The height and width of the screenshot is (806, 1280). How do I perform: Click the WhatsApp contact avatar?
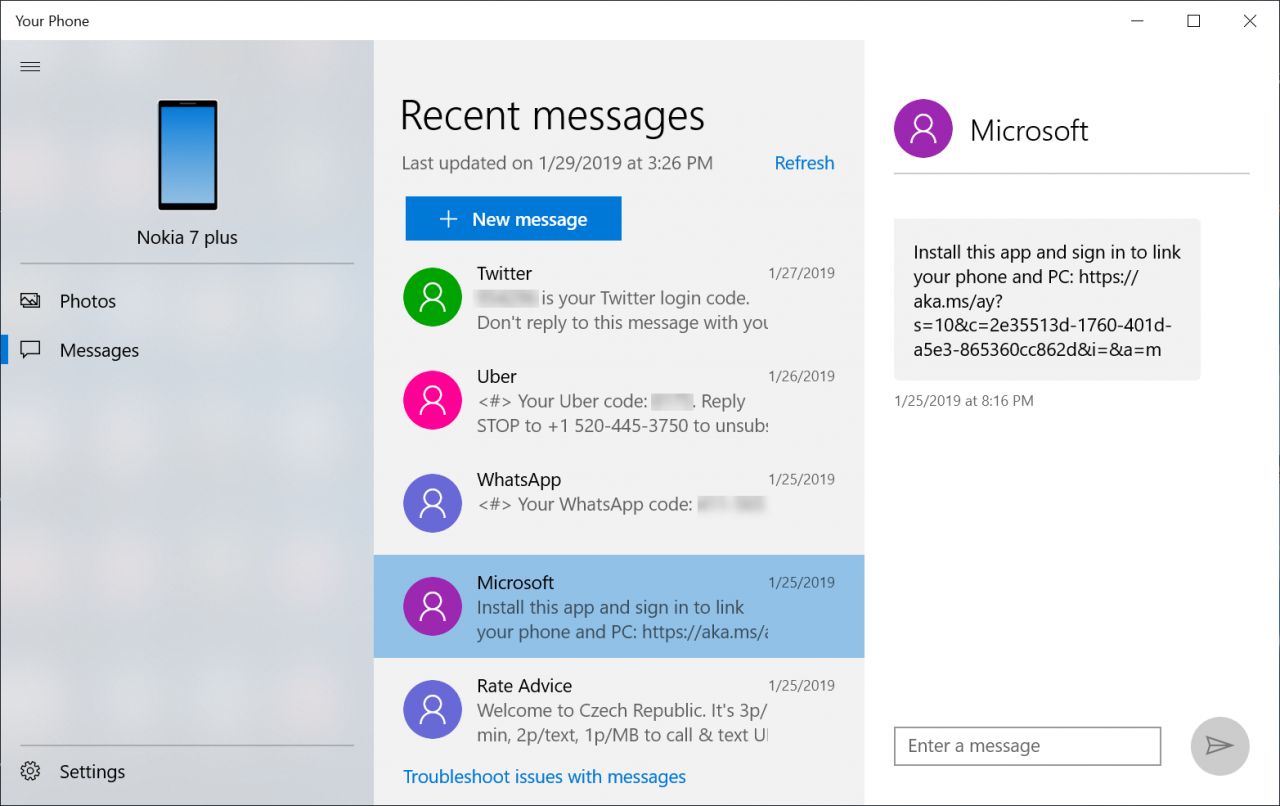[x=432, y=503]
